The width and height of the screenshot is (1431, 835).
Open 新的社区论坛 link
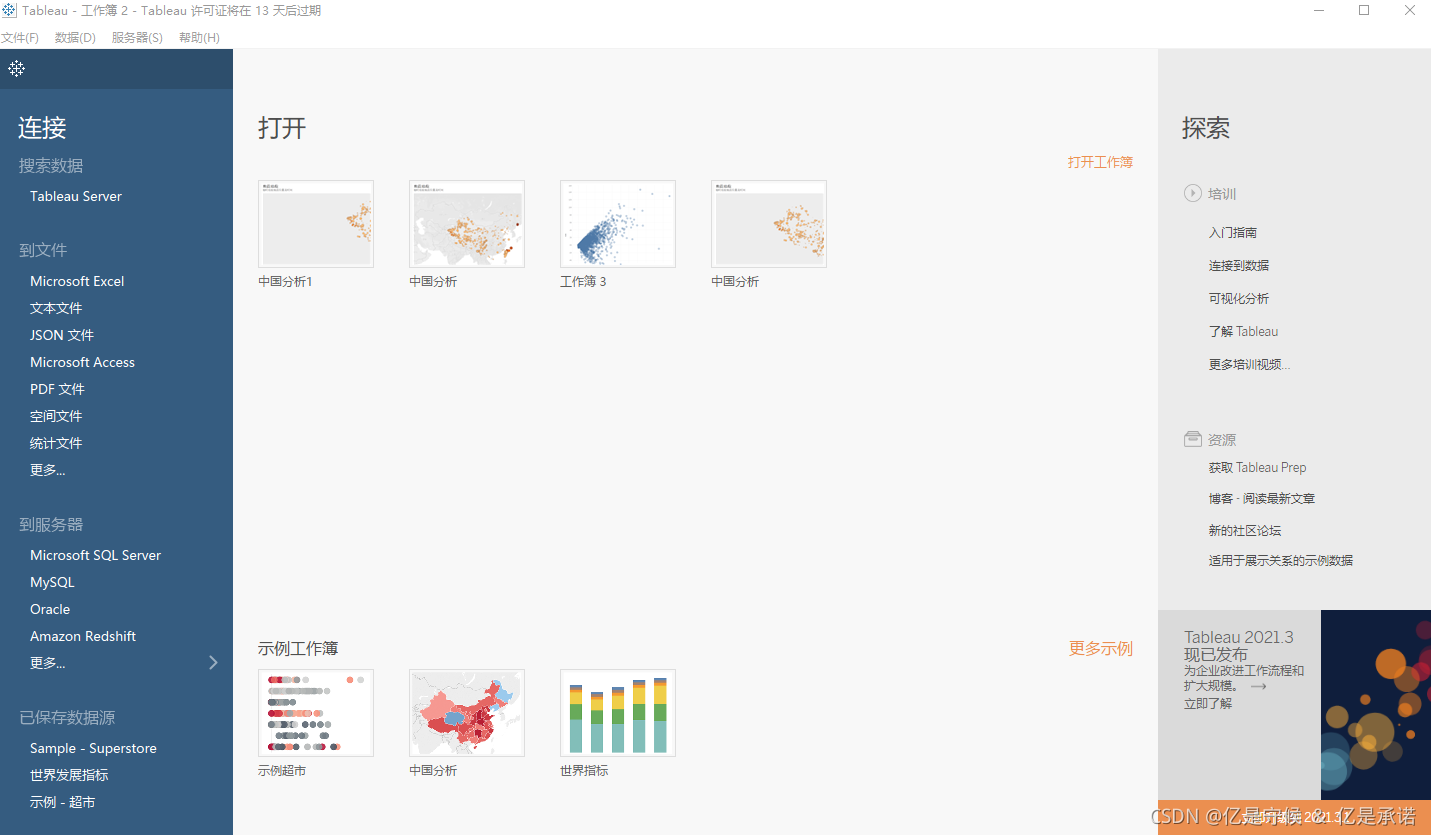[1244, 531]
